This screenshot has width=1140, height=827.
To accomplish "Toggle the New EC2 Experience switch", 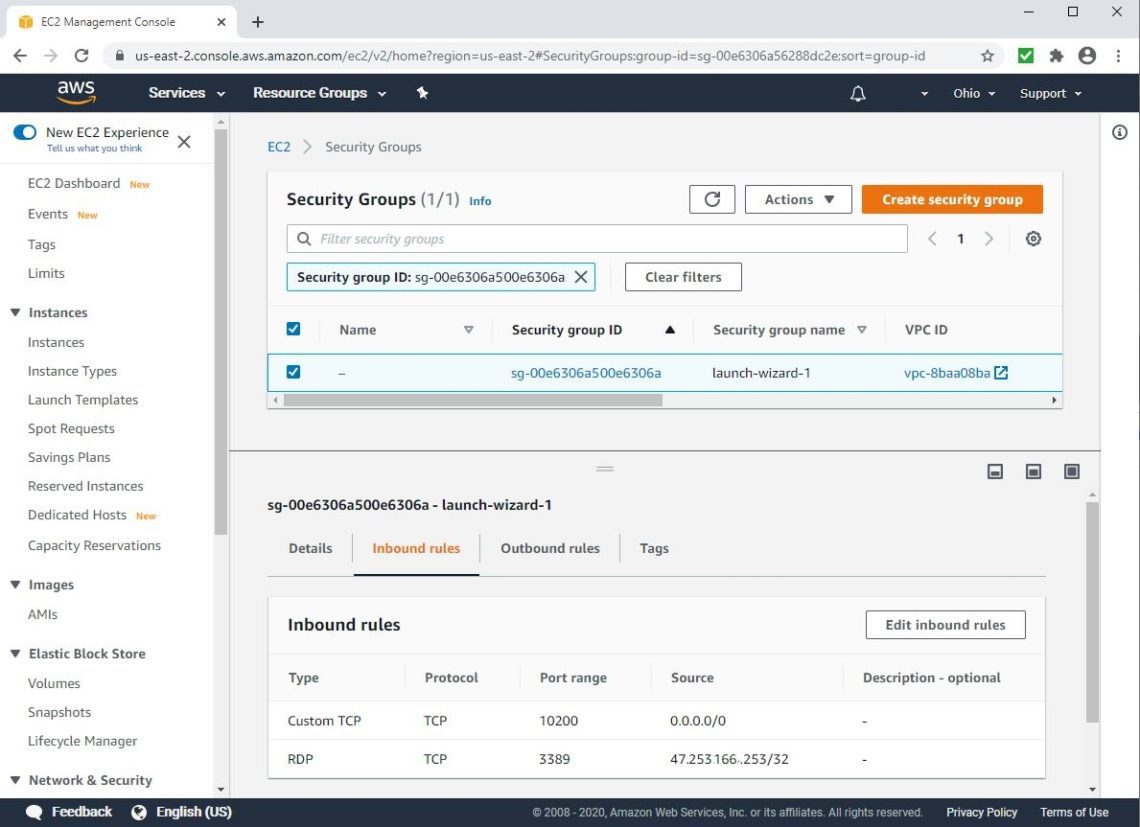I will pyautogui.click(x=25, y=132).
